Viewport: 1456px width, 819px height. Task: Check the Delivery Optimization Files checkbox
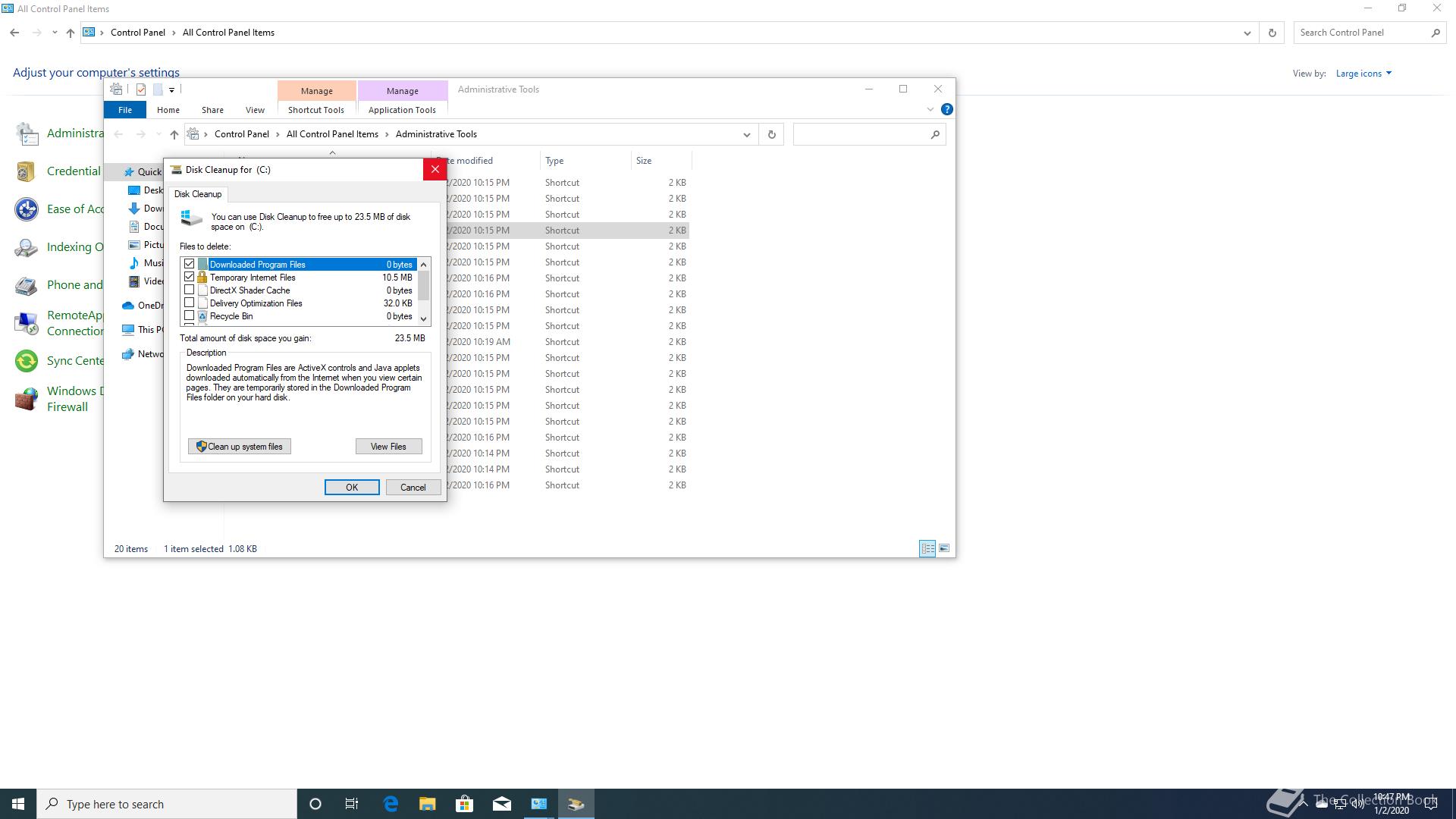[189, 303]
